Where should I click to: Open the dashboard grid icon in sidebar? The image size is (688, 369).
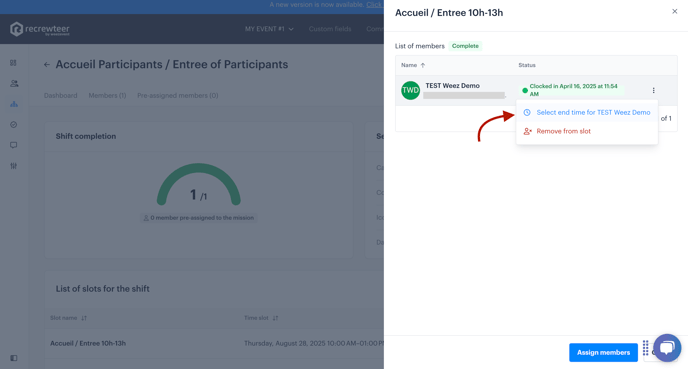14,63
